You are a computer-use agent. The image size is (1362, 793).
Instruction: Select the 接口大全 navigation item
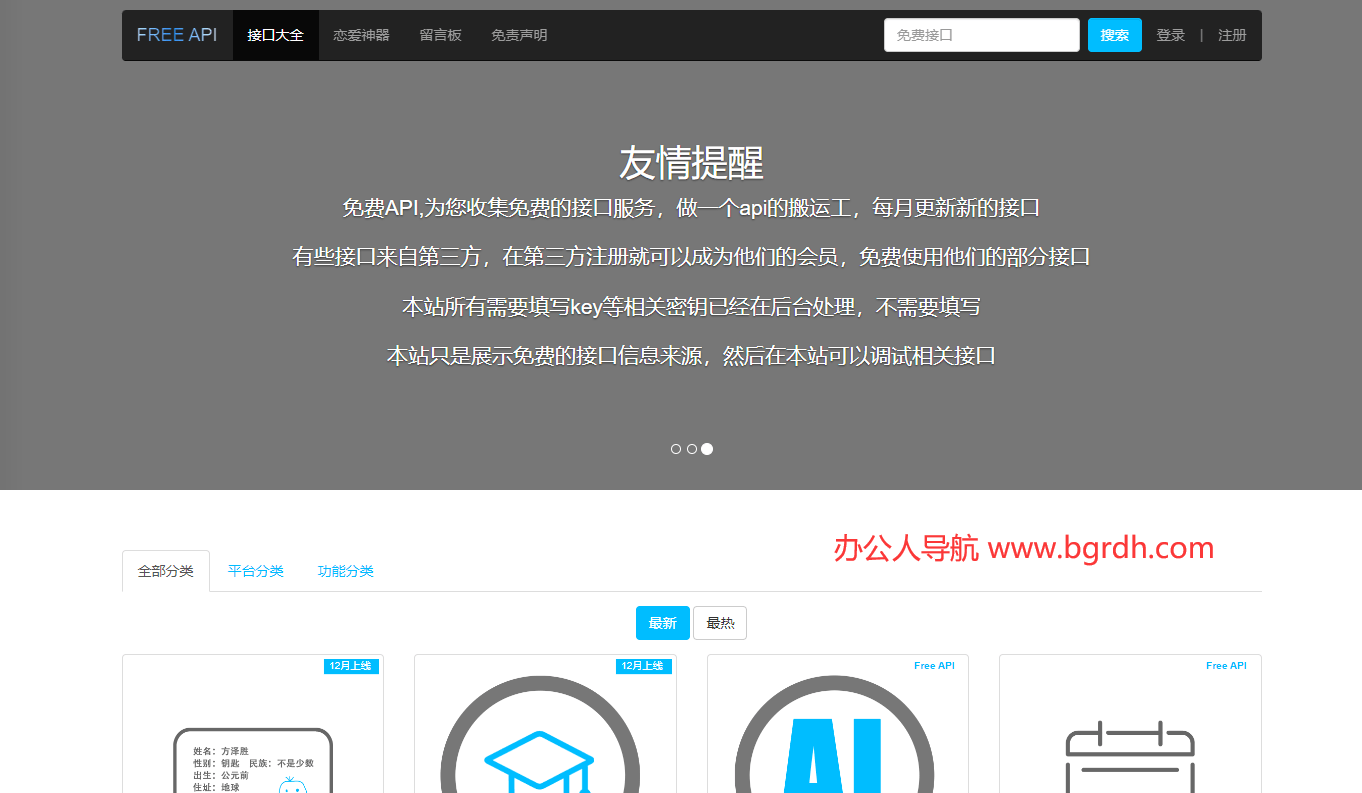(x=275, y=35)
